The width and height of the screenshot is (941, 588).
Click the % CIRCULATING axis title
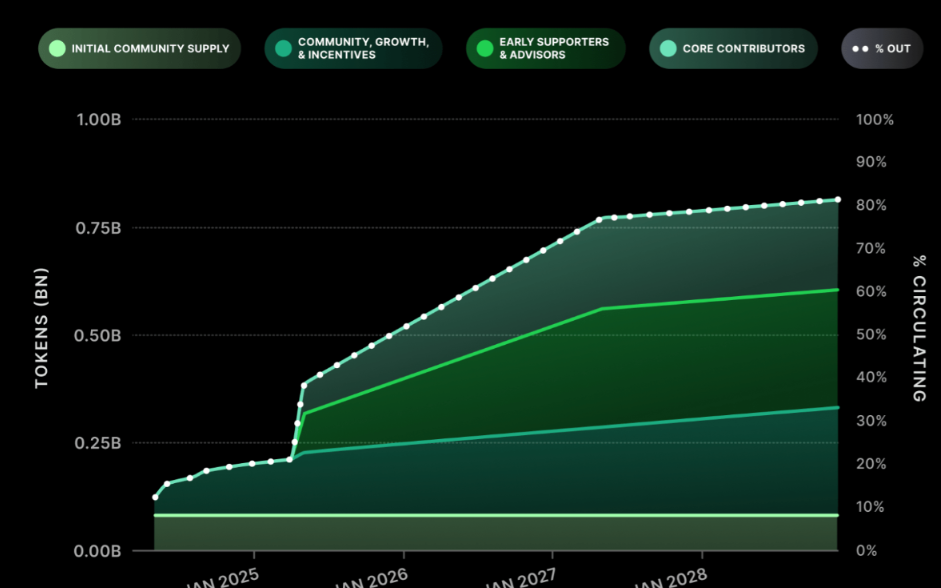(919, 328)
